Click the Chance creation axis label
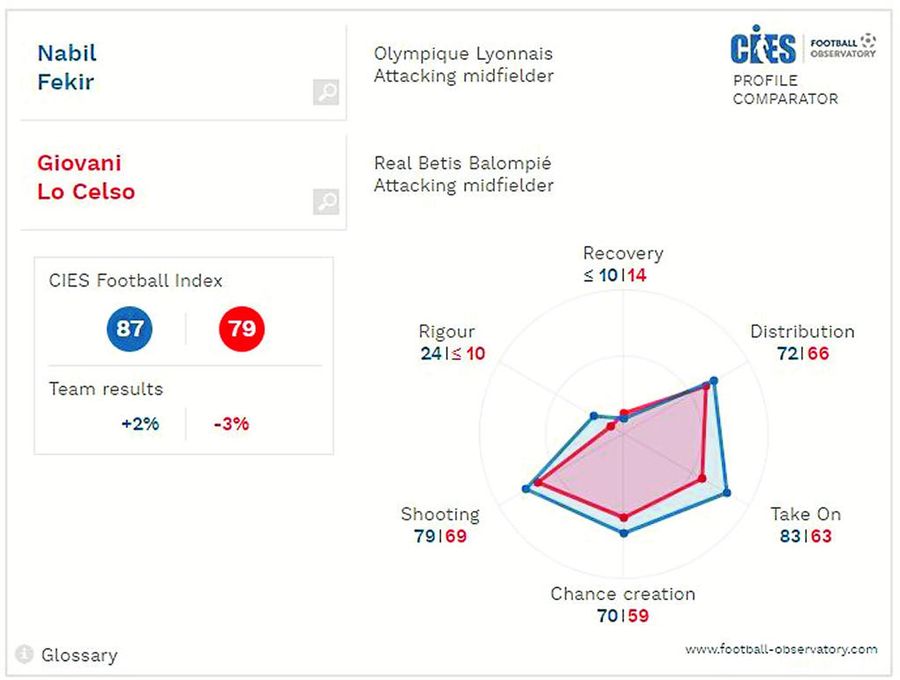This screenshot has width=900, height=680. coord(622,594)
